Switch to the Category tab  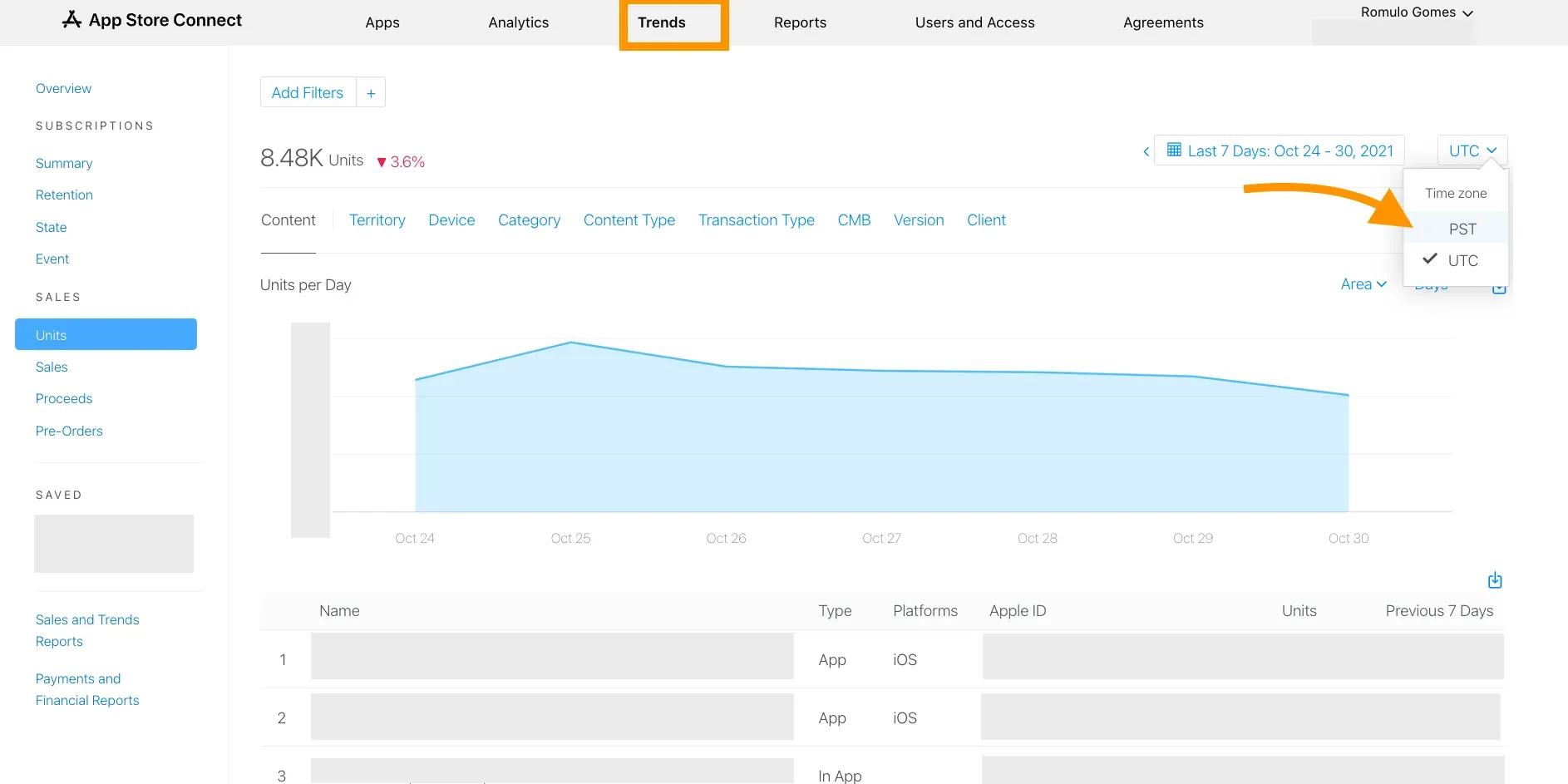pos(529,220)
